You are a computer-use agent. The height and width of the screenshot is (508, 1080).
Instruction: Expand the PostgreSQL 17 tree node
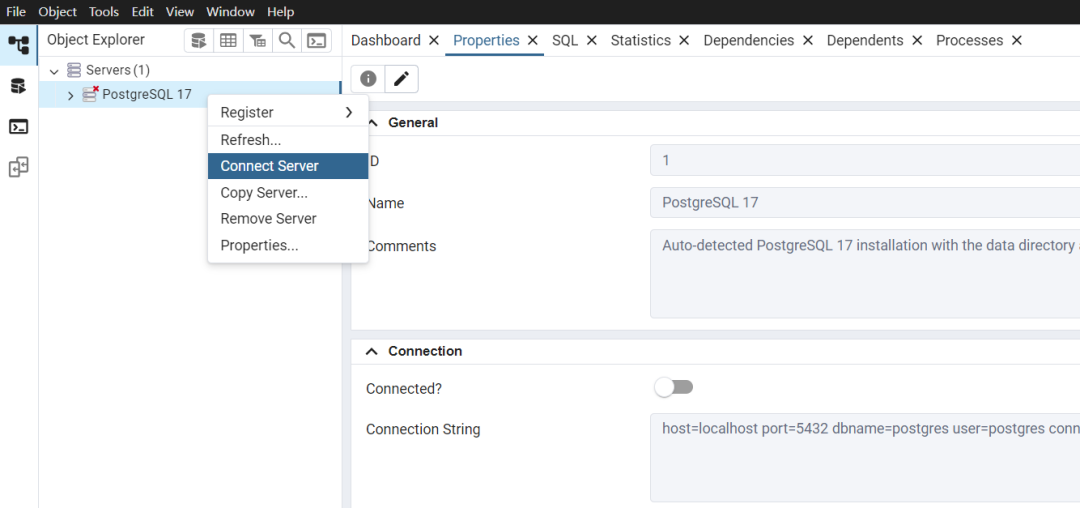(x=70, y=95)
